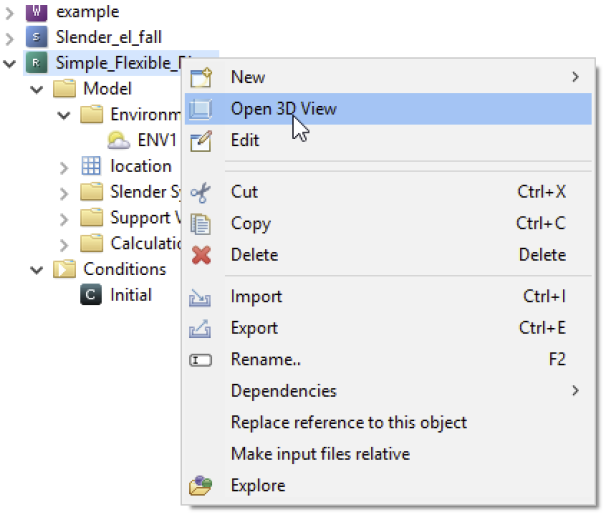Click the scissors Cut icon
The height and width of the screenshot is (514, 603).
click(x=201, y=192)
